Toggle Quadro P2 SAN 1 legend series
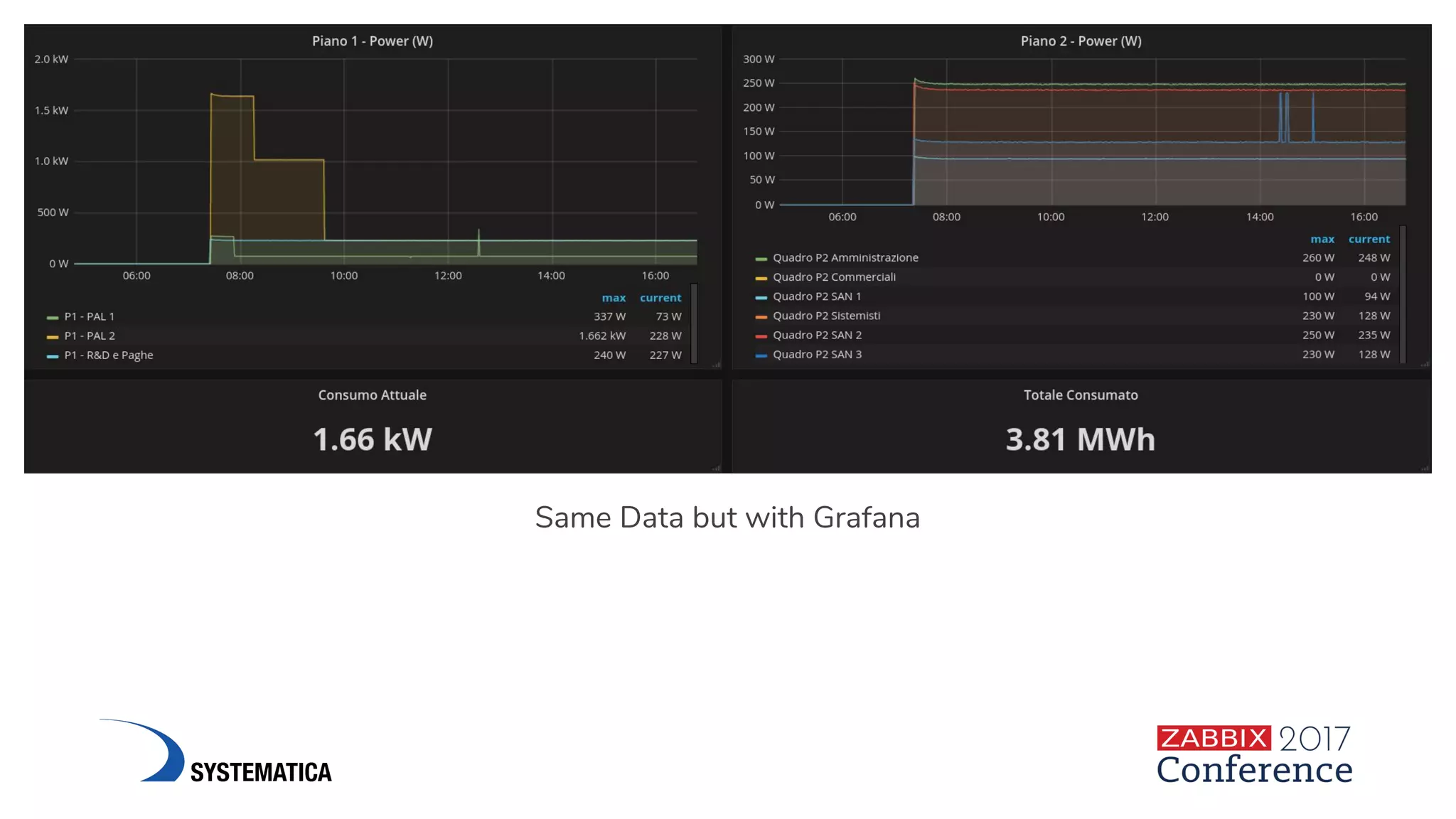 [x=817, y=296]
